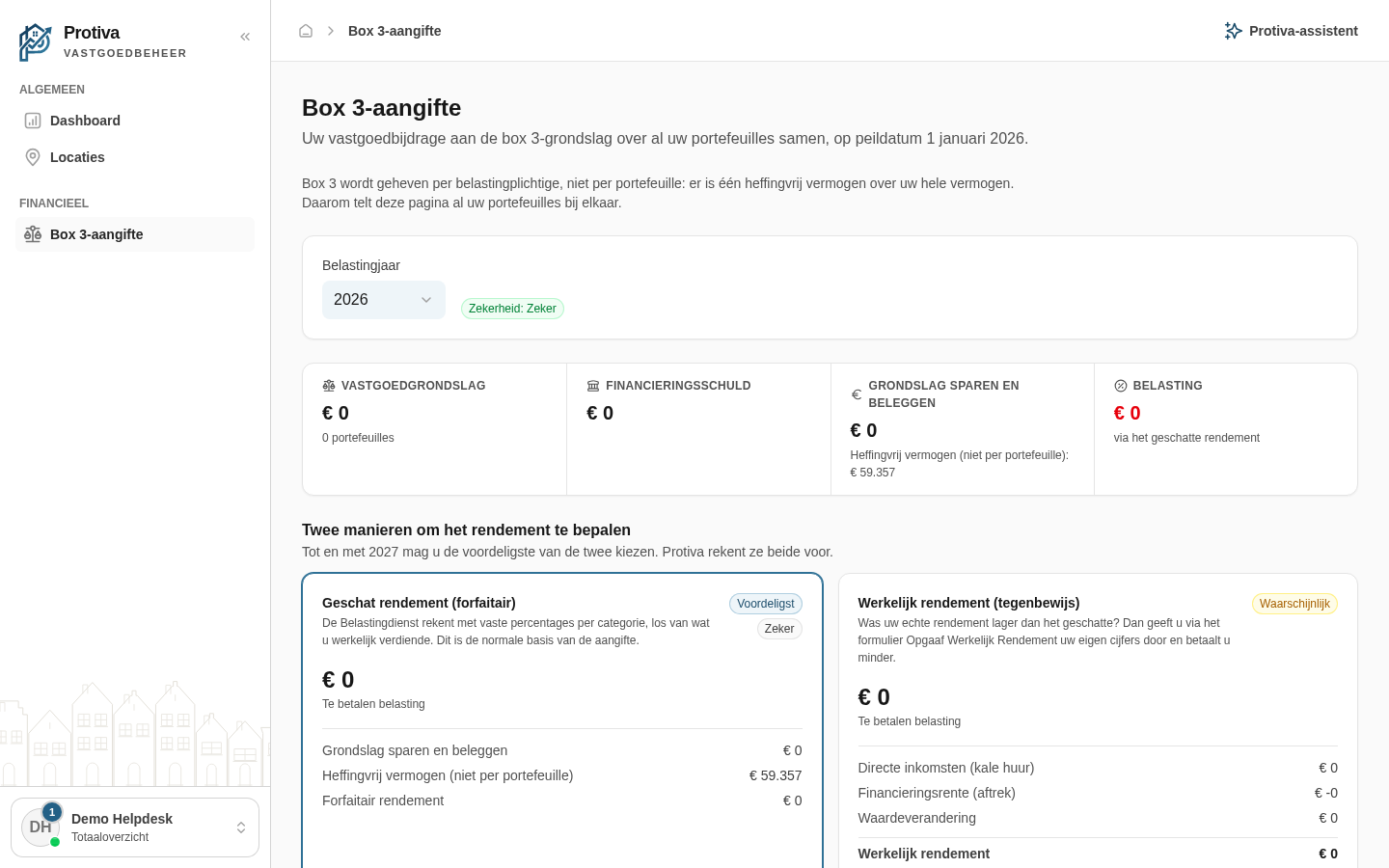
Task: Click the DH avatar with notification badge
Action: [x=41, y=827]
